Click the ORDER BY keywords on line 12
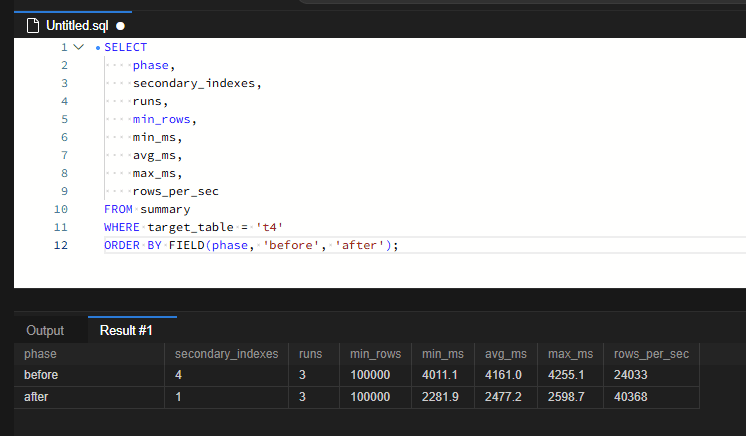 (133, 245)
